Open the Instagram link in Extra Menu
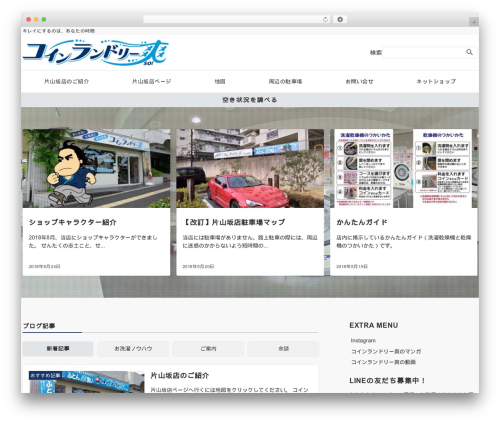 tap(363, 341)
